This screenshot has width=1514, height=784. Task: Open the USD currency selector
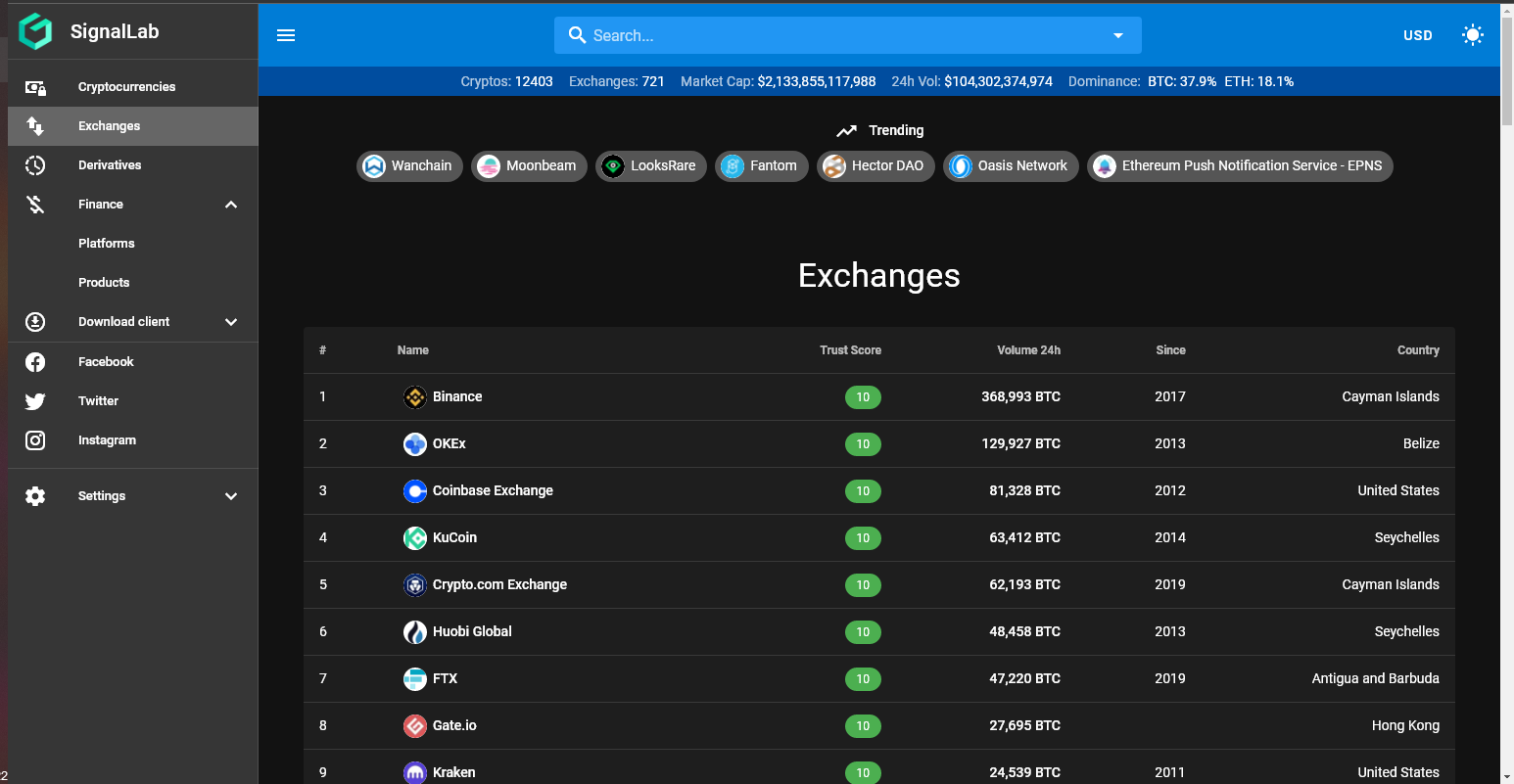click(x=1417, y=35)
